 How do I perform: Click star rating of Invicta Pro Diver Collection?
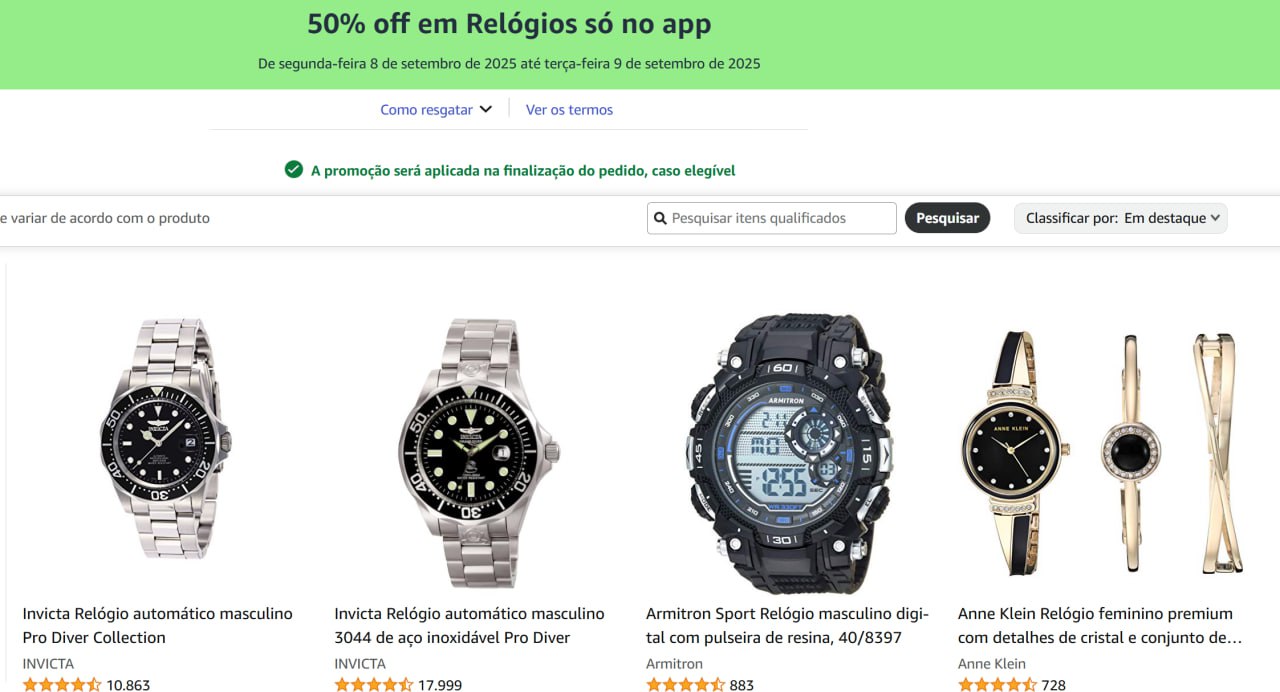pyautogui.click(x=62, y=685)
